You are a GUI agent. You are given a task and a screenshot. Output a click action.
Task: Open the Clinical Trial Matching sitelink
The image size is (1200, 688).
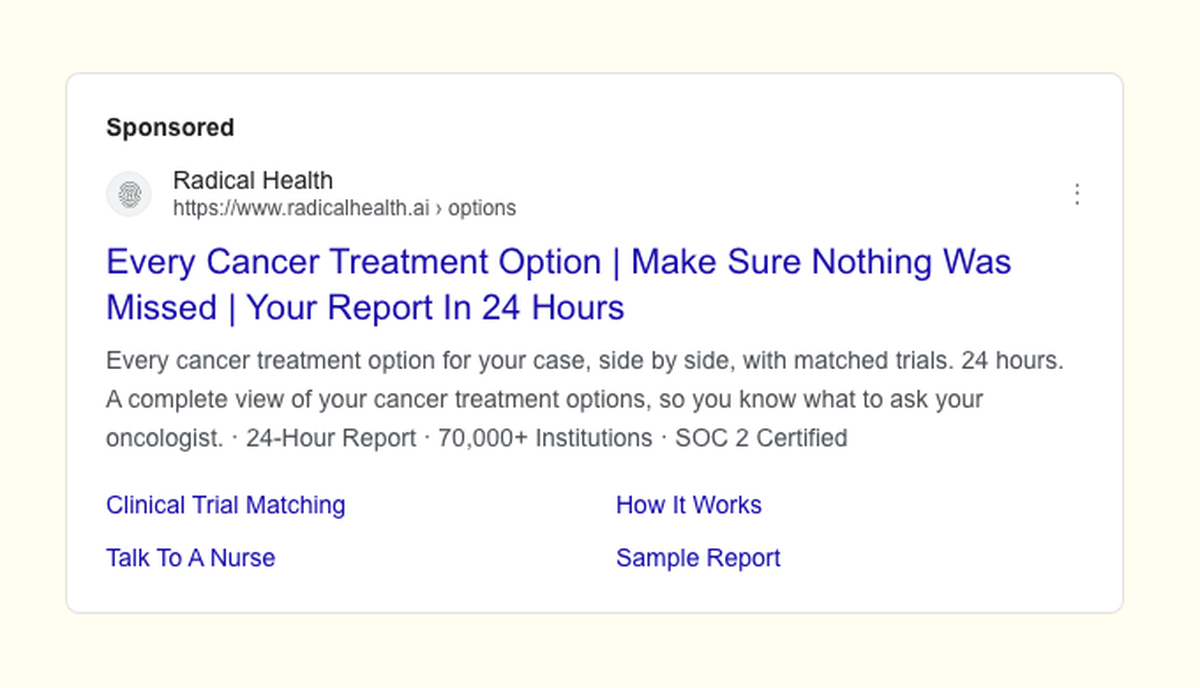(x=226, y=505)
